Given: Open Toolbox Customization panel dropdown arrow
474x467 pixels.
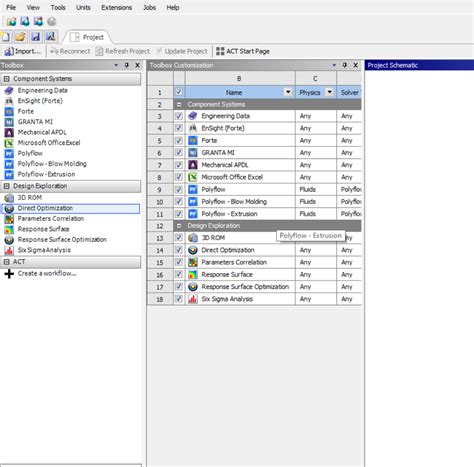Looking at the screenshot, I should 334,65.
